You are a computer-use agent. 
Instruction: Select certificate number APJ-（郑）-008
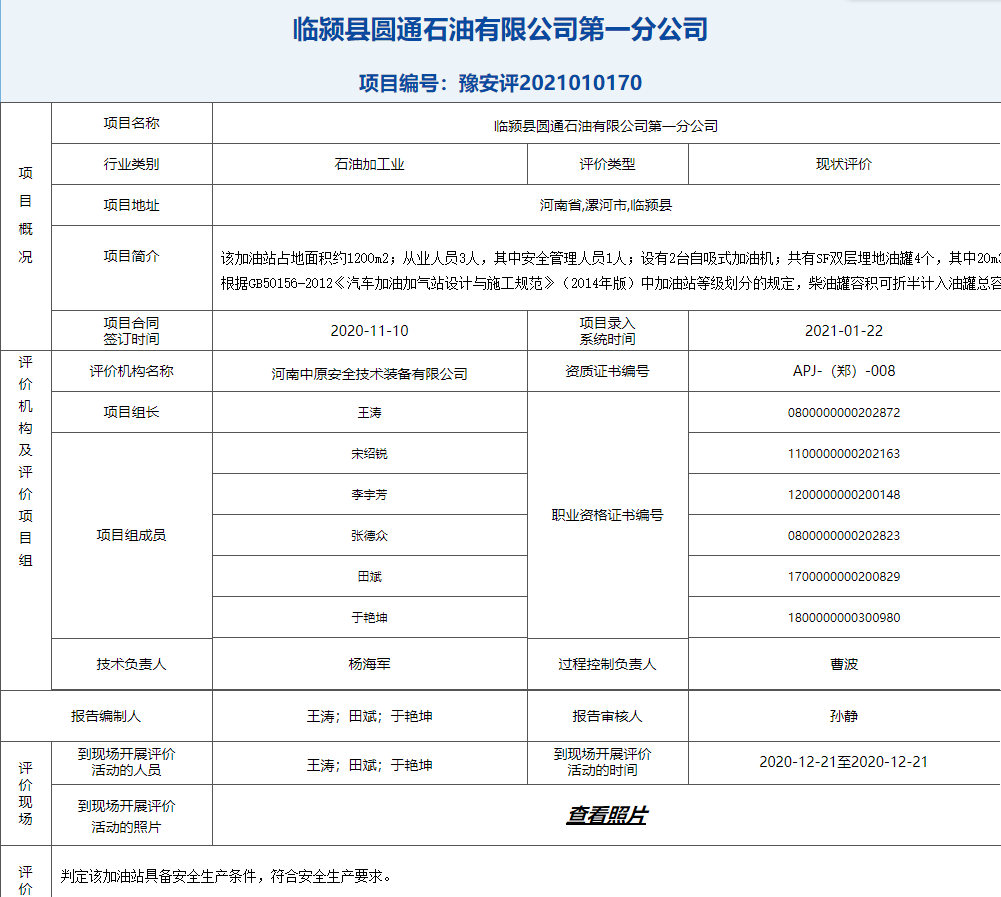(x=844, y=371)
